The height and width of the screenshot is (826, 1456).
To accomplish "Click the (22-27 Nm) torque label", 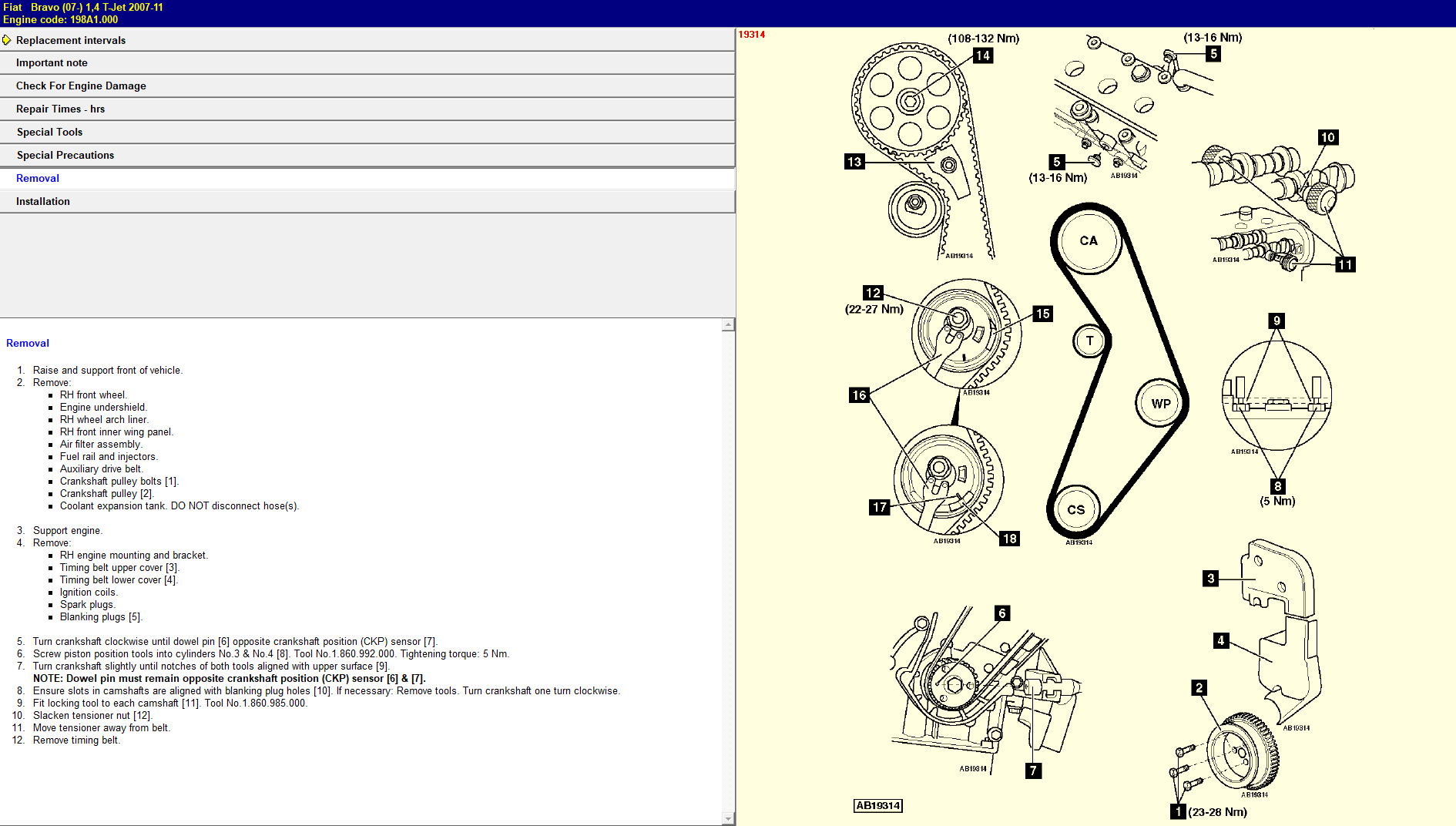I will [x=874, y=310].
